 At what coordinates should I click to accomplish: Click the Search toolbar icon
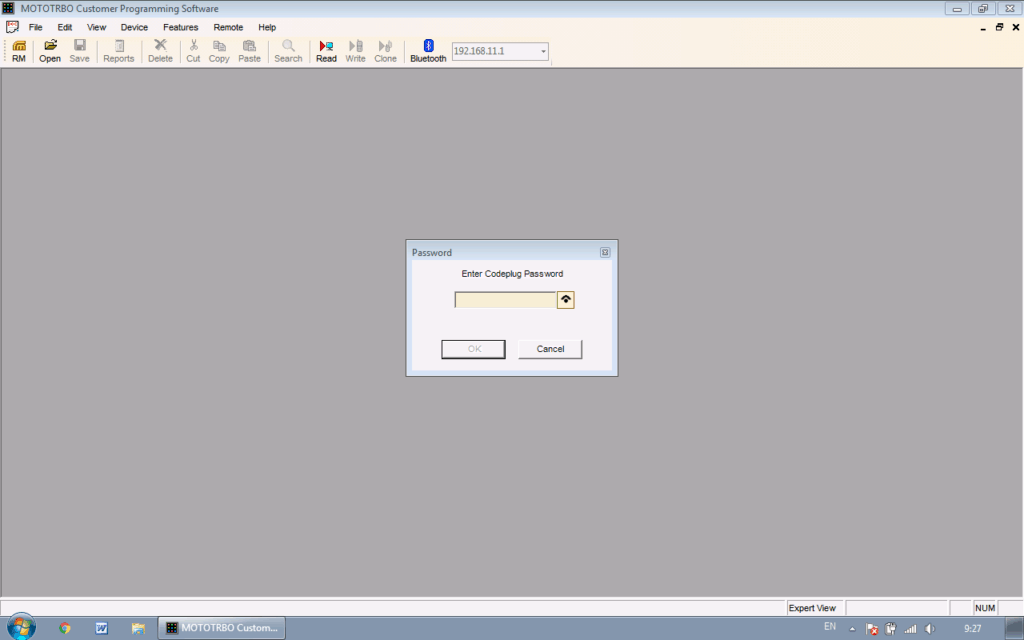[x=288, y=51]
